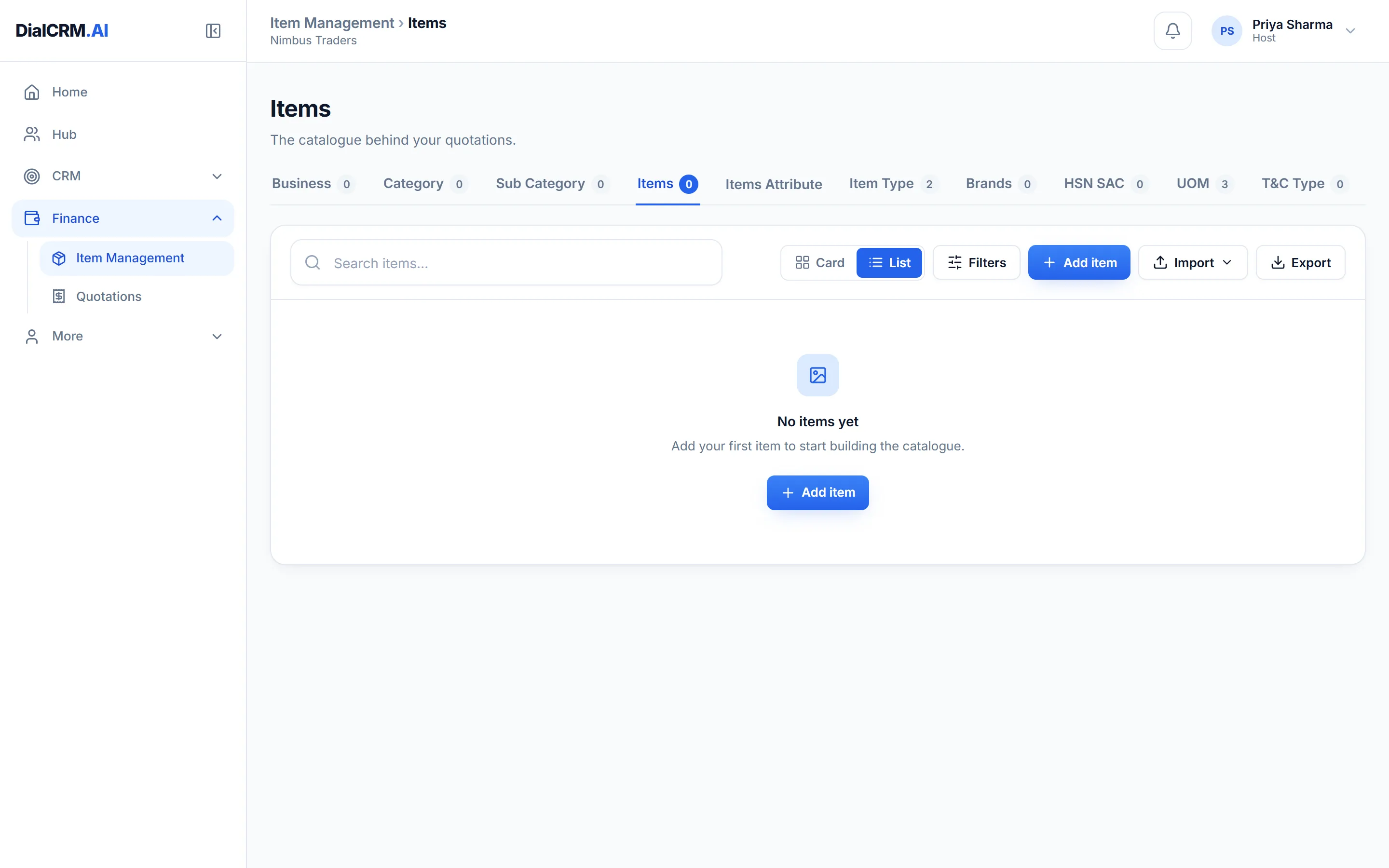Click Item Management breadcrumb link
This screenshot has width=1389, height=868.
pyautogui.click(x=332, y=23)
